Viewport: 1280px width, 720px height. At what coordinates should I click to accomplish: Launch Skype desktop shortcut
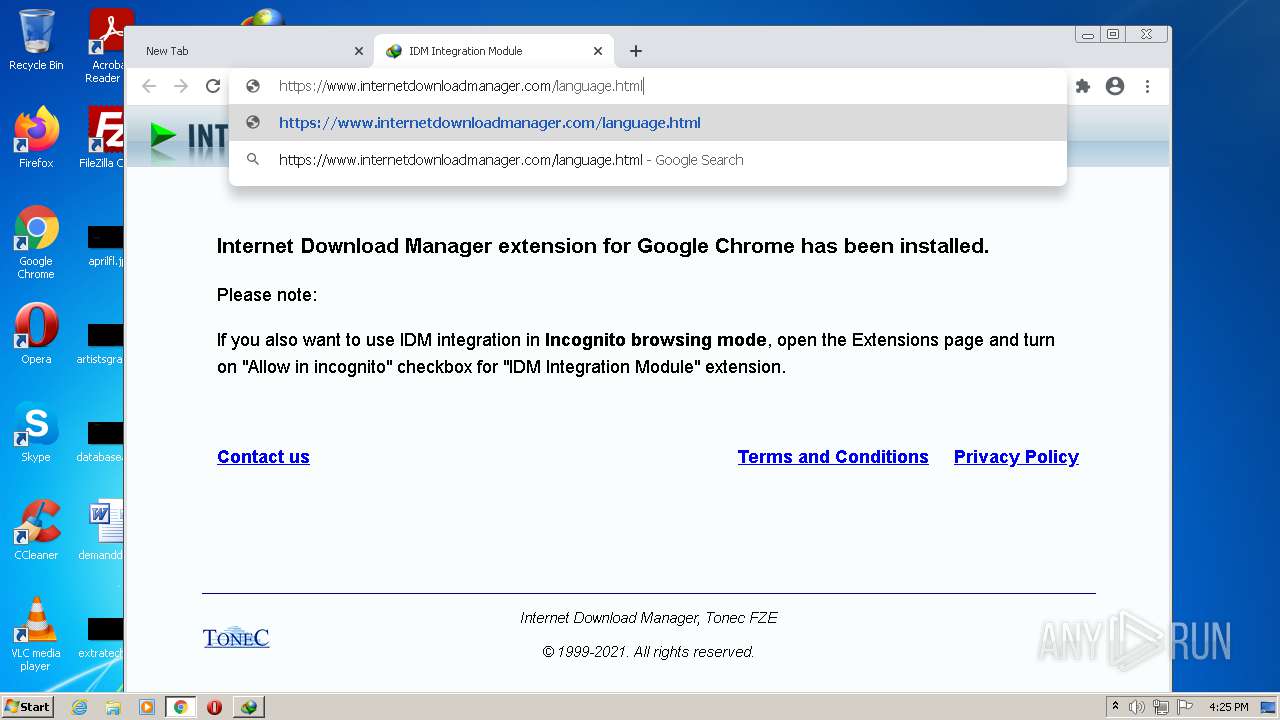coord(36,432)
